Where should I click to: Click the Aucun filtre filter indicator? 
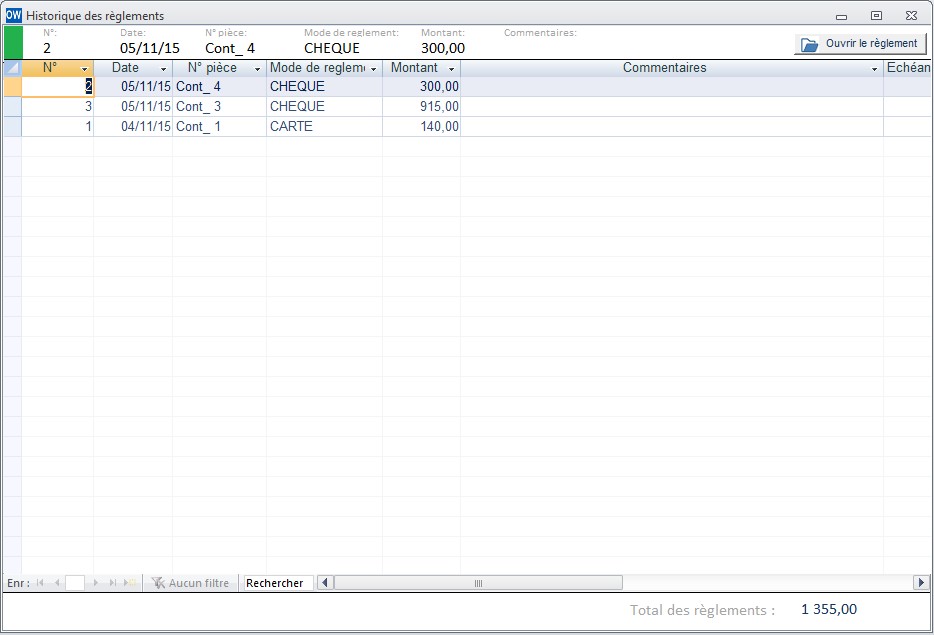coord(191,583)
